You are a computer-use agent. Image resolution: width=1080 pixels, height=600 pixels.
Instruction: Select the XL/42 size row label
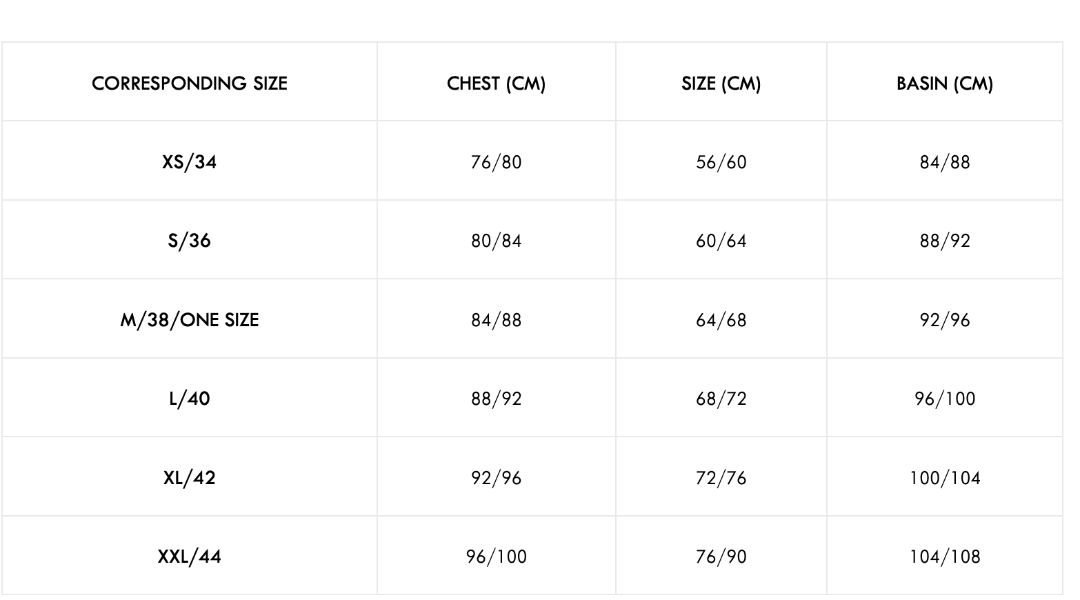[189, 477]
